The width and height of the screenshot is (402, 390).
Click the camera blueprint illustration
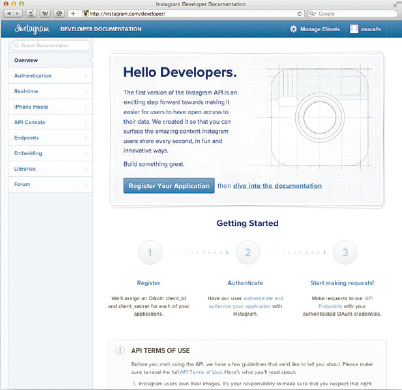319,118
